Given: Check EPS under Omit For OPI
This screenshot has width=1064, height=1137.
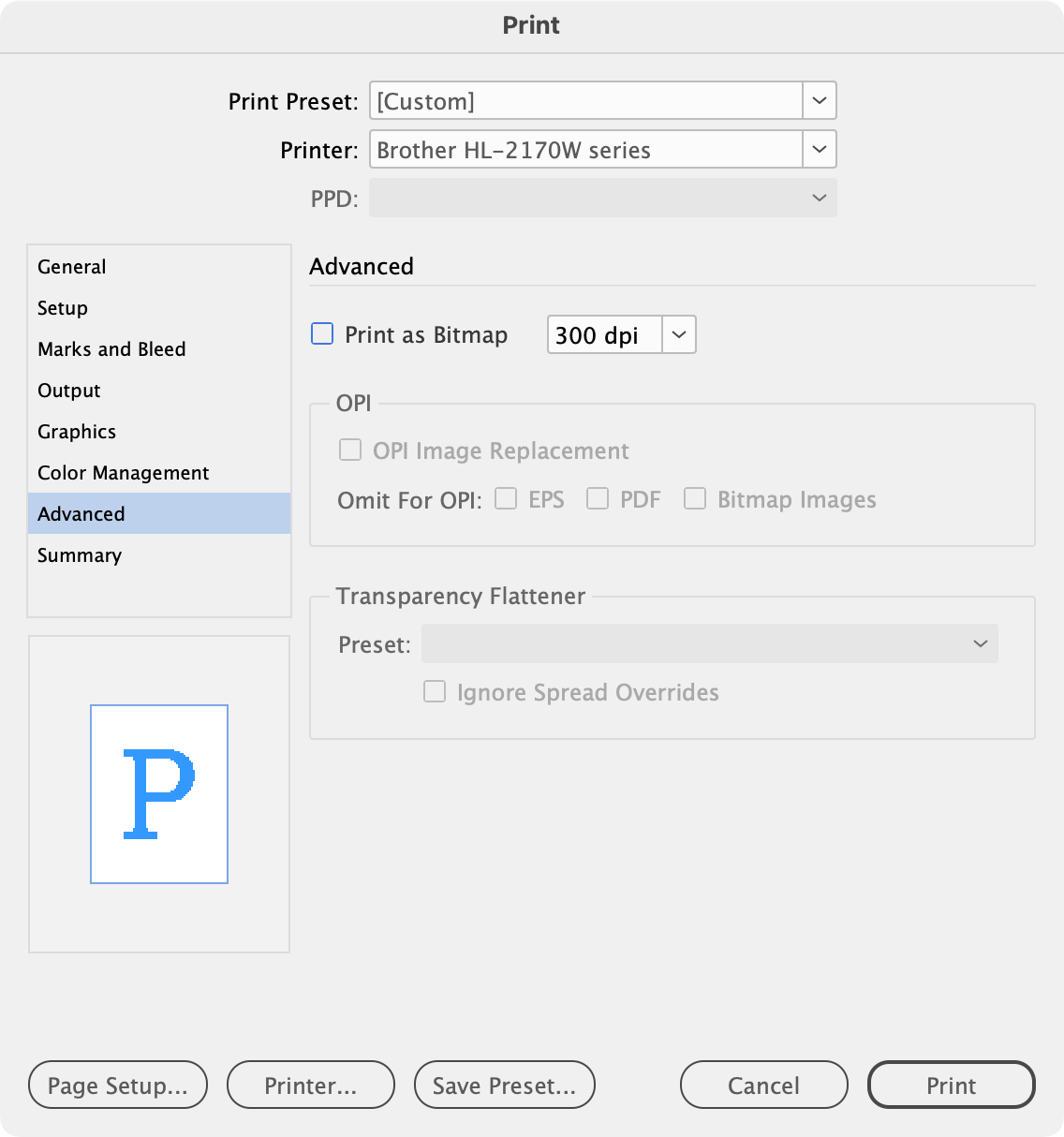Looking at the screenshot, I should pos(506,499).
